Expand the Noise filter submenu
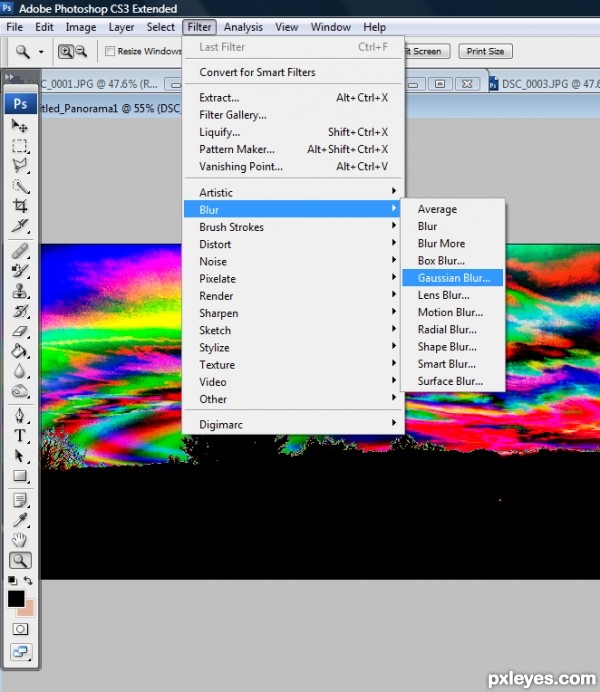Image resolution: width=600 pixels, height=692 pixels. (x=293, y=261)
